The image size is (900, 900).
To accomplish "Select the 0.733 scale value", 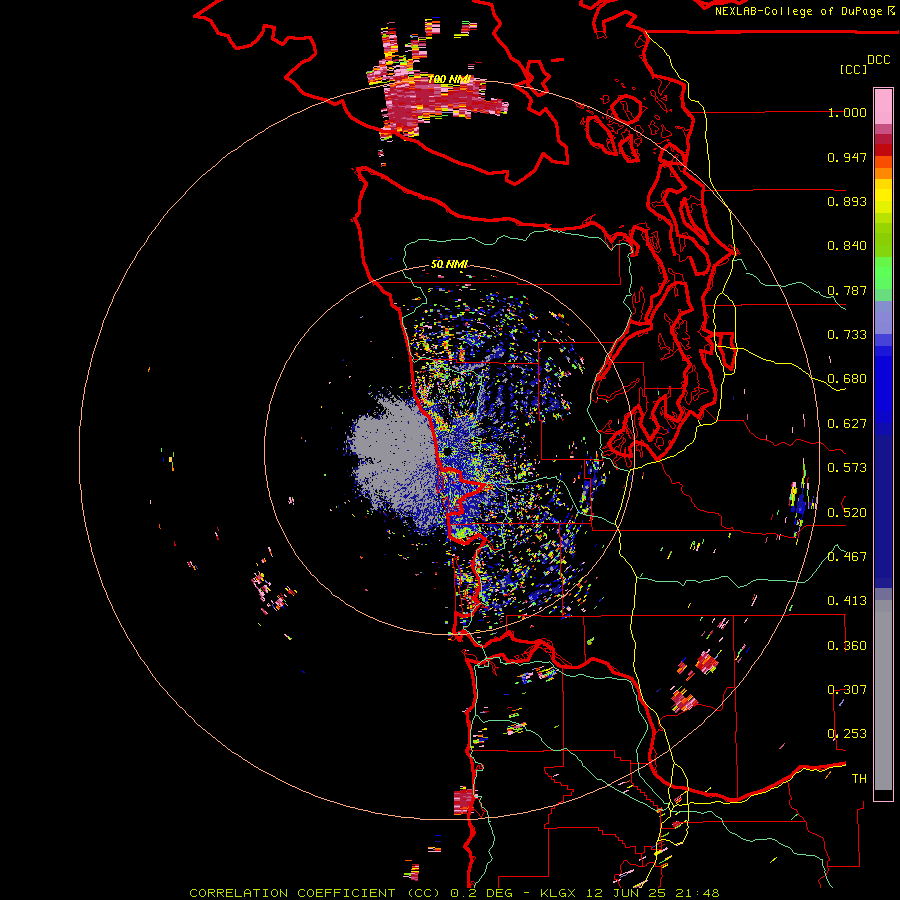I will pyautogui.click(x=847, y=335).
